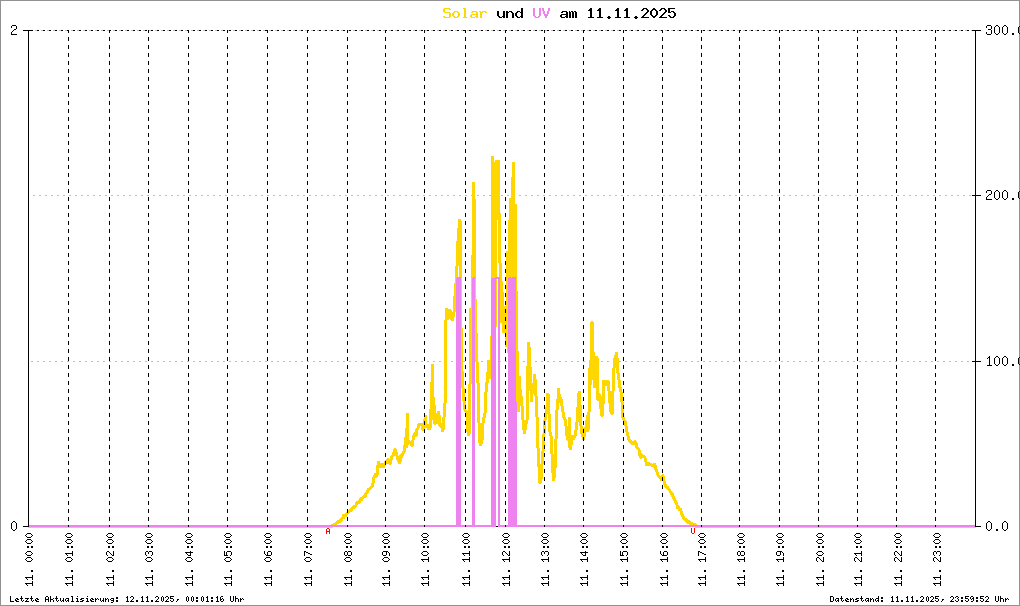Click the '2' value on left UV axis
Screen dimensions: 1020x606
click(x=14, y=31)
